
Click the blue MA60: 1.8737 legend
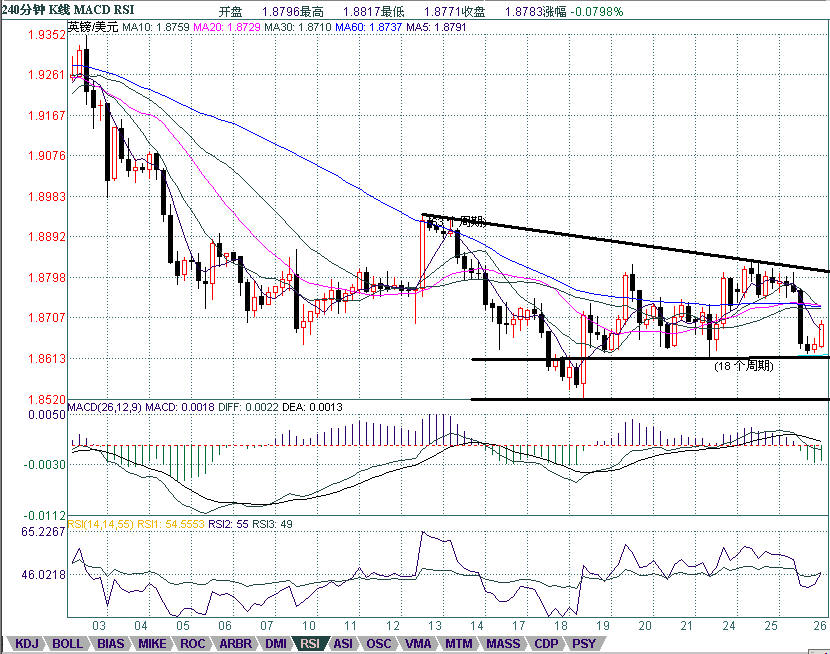click(x=368, y=27)
